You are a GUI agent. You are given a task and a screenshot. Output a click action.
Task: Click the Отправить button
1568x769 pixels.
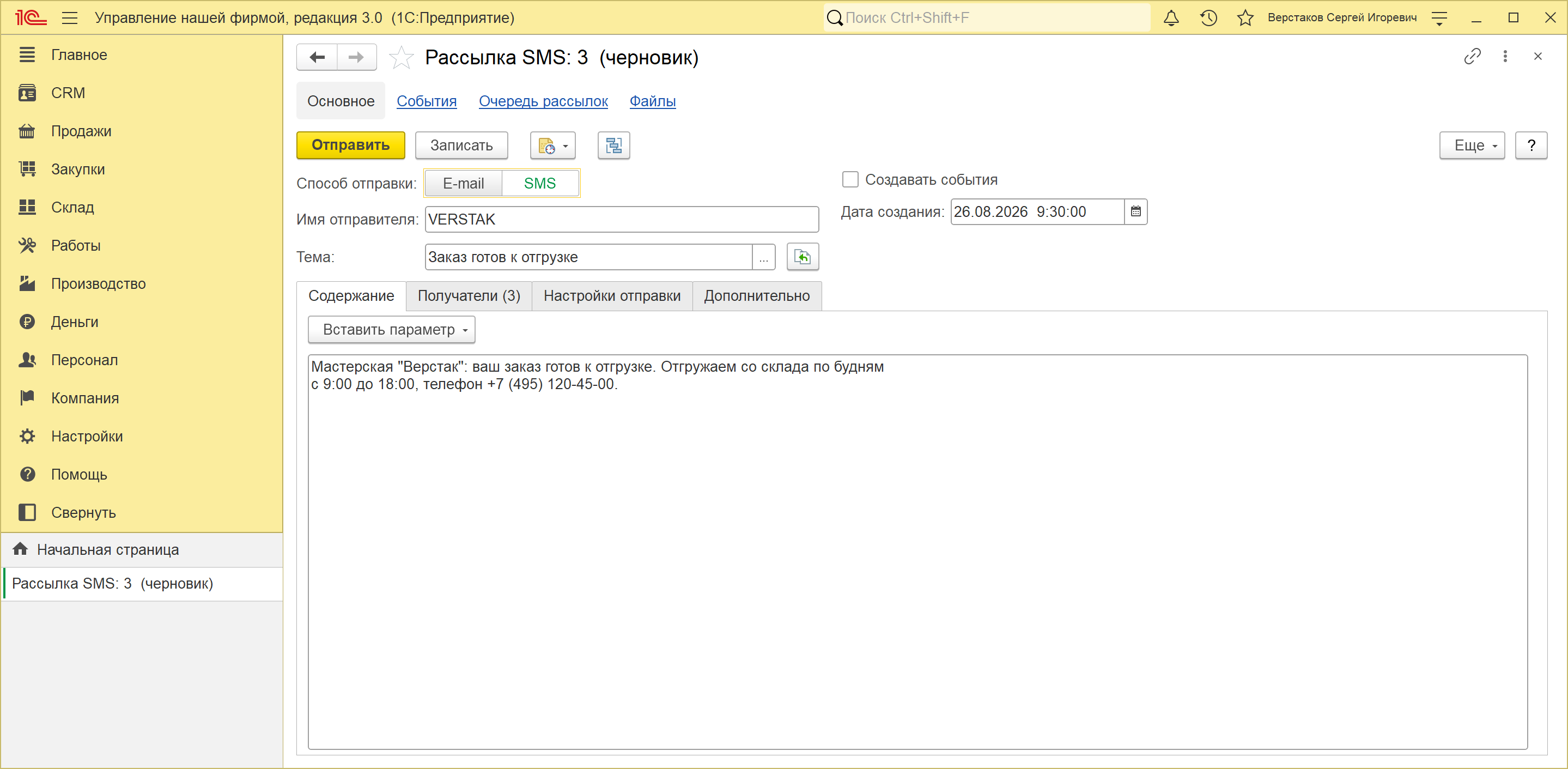click(x=351, y=146)
